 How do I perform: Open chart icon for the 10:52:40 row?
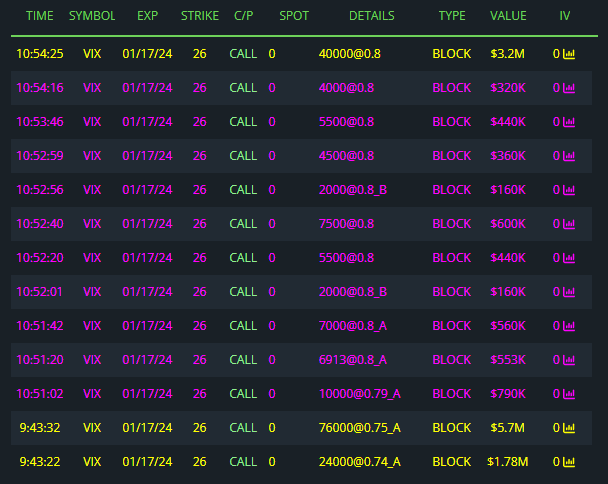pyautogui.click(x=569, y=224)
